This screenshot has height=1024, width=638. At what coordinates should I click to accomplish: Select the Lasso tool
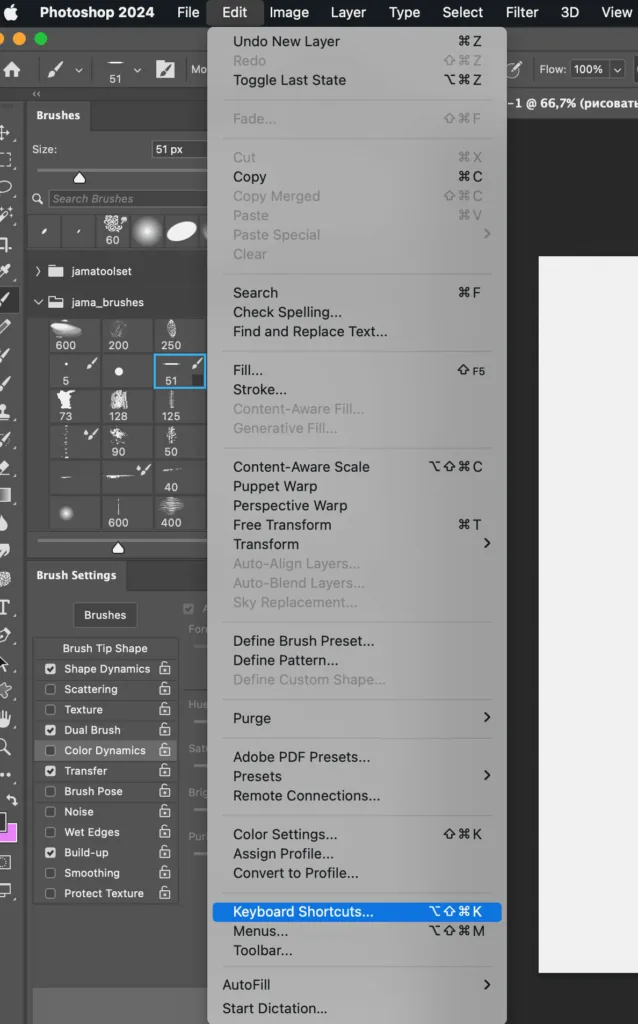coord(5,188)
